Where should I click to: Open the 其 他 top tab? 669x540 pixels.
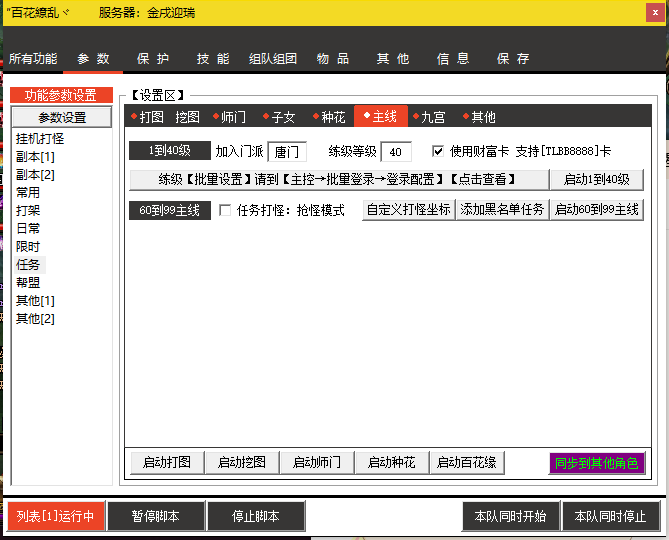(x=393, y=58)
